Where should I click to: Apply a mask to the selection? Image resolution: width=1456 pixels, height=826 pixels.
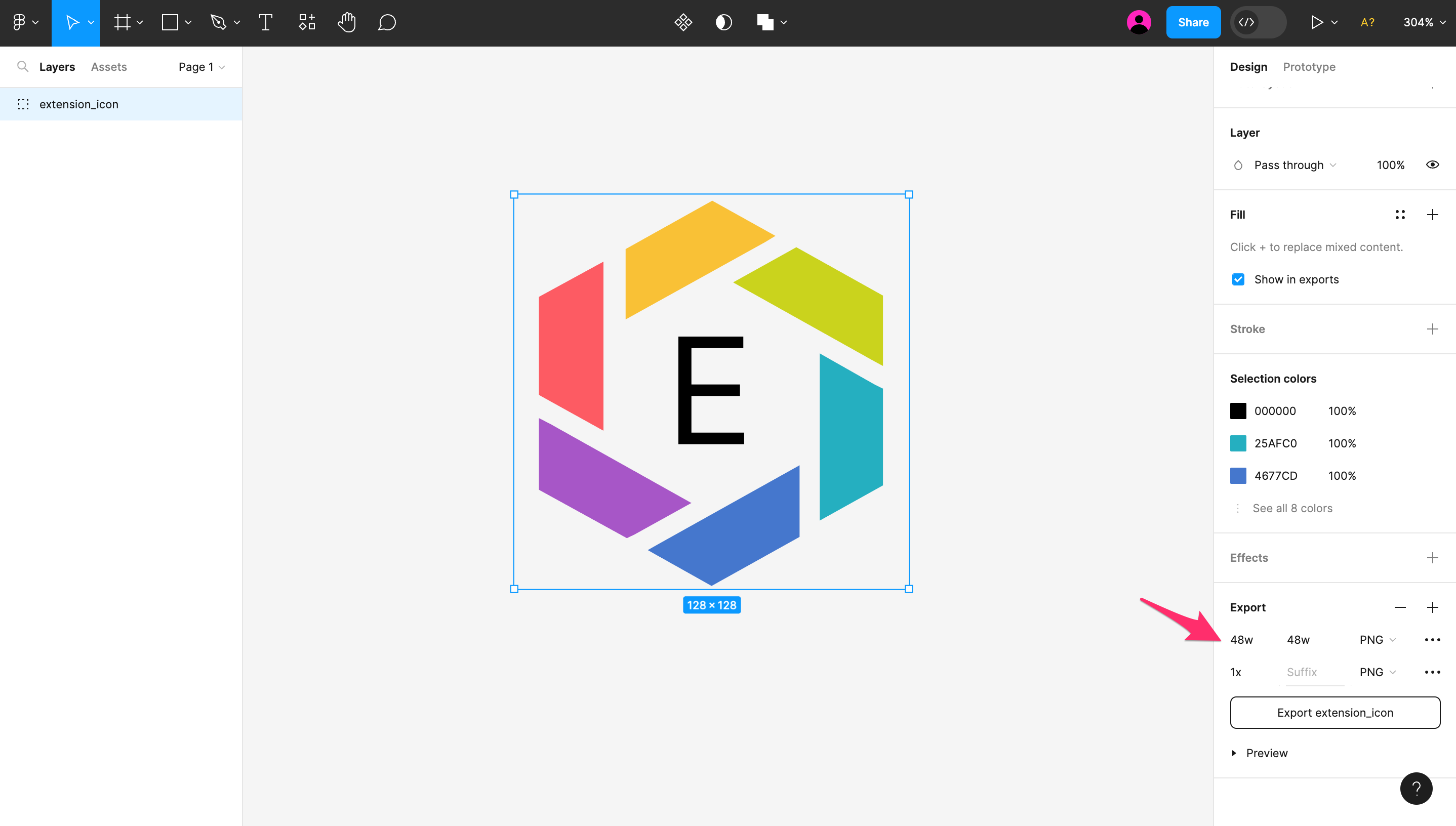[723, 23]
